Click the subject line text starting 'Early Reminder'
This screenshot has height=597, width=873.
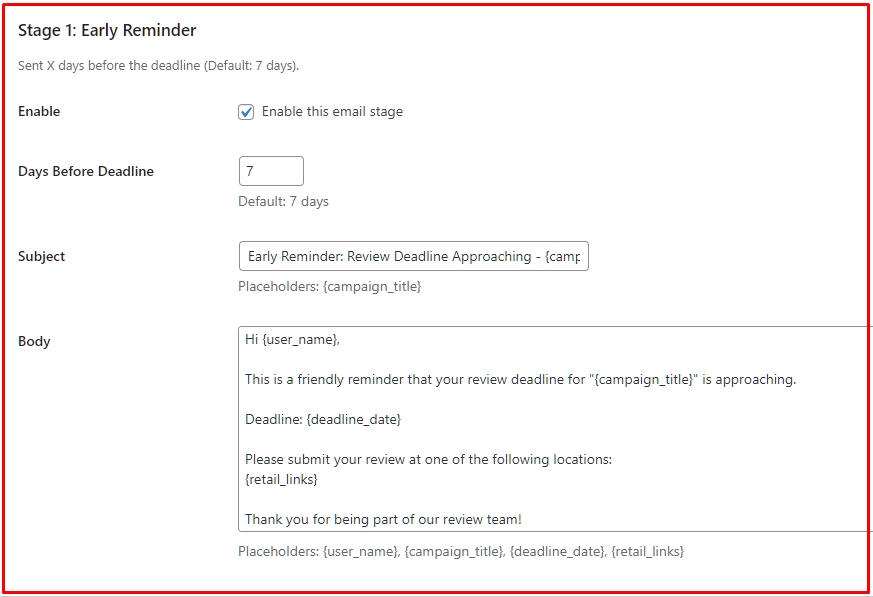(413, 255)
